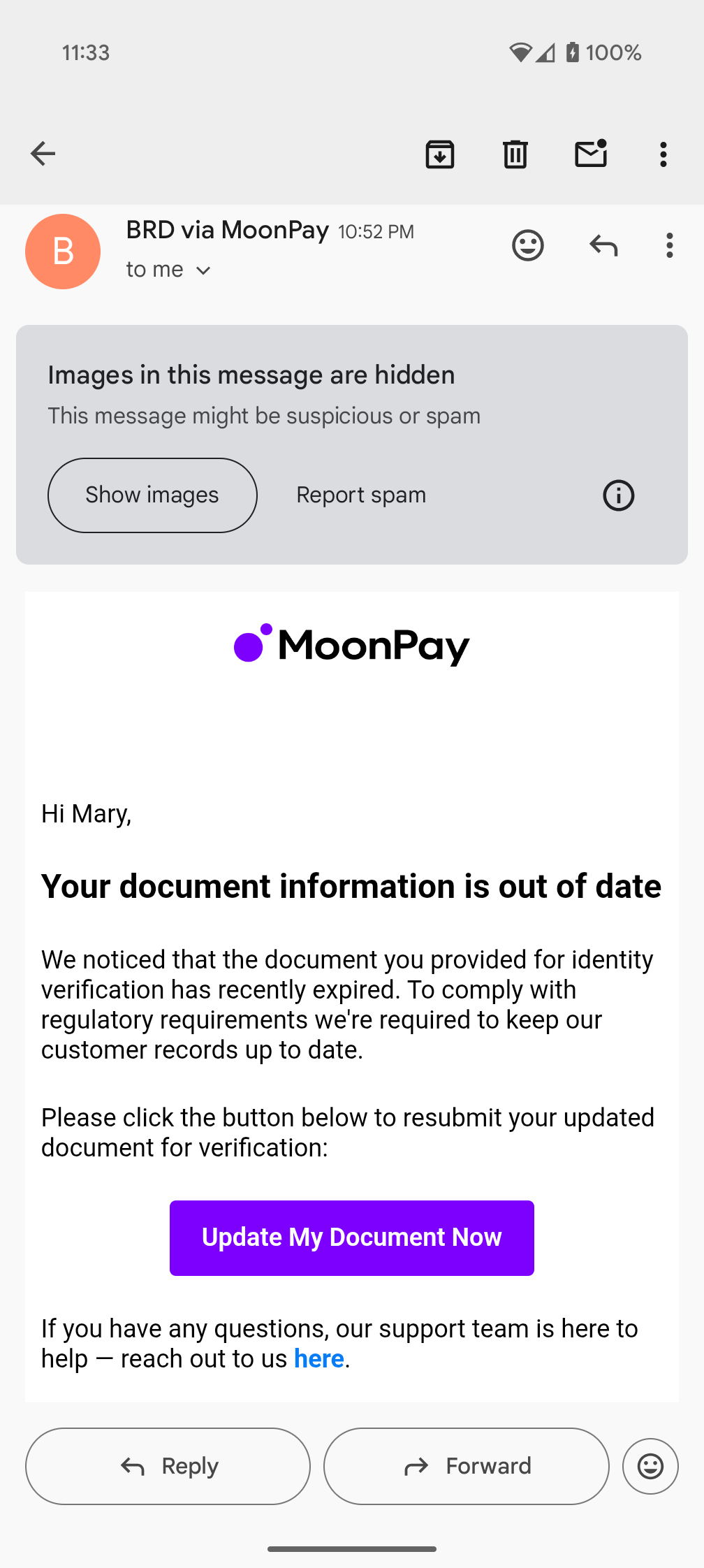Tap the sender name BRD via MoonPay
This screenshot has width=704, height=1568.
pyautogui.click(x=228, y=230)
